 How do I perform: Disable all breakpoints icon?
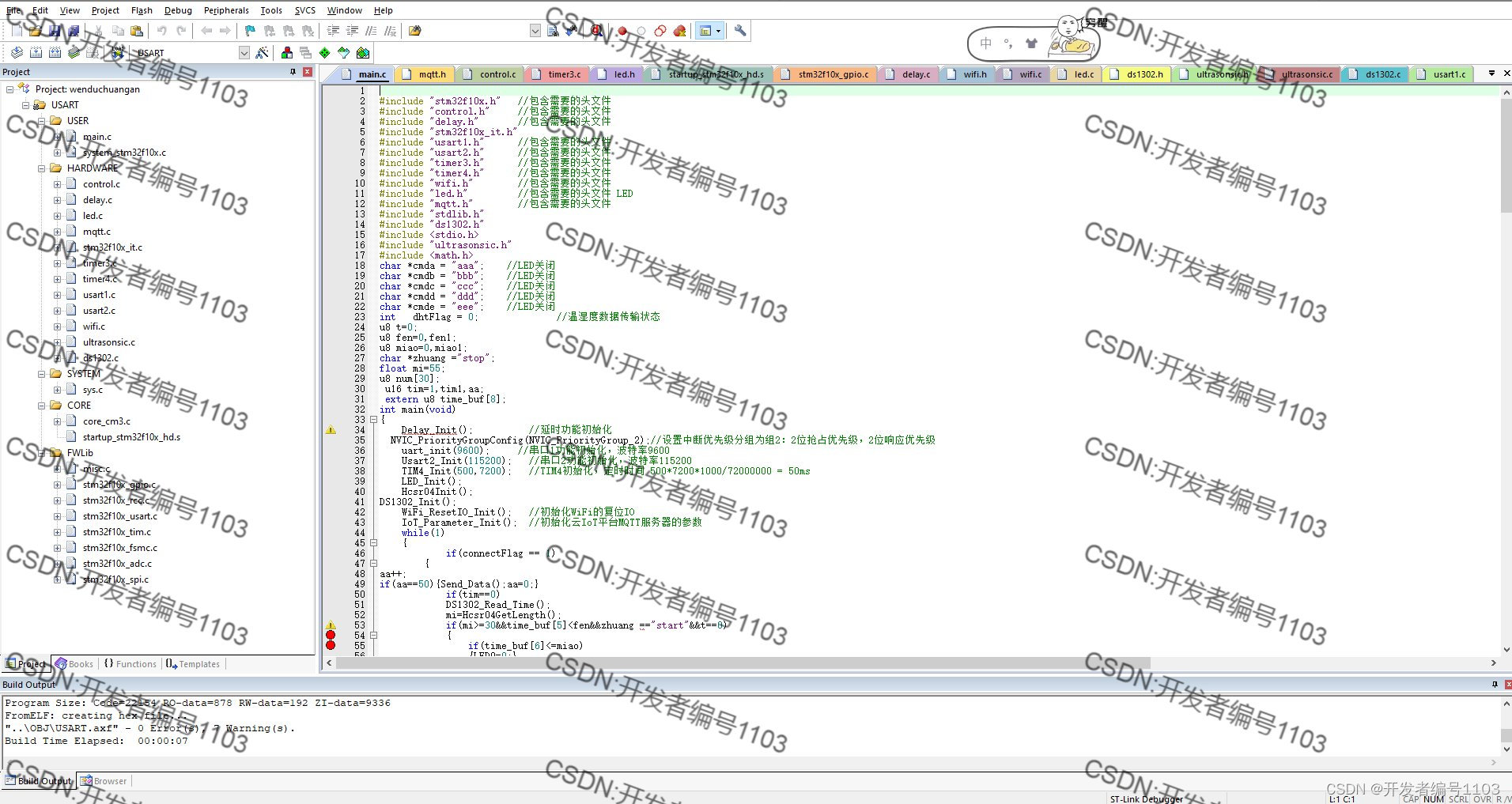tap(660, 31)
